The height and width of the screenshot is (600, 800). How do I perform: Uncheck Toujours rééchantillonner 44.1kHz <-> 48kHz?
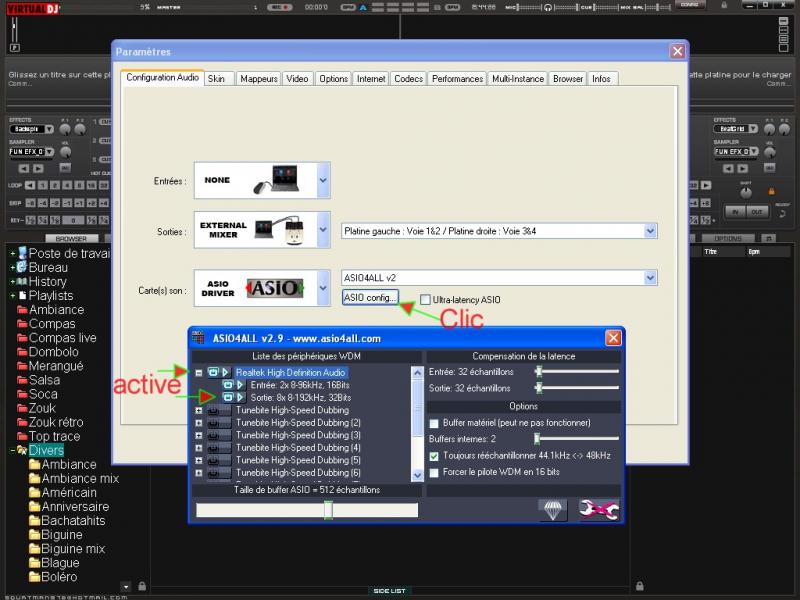[x=434, y=456]
